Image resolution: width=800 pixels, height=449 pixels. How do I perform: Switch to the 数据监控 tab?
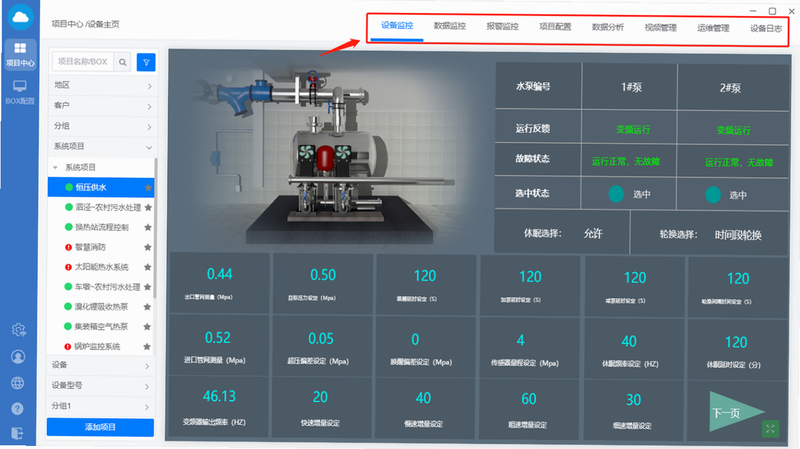[449, 26]
